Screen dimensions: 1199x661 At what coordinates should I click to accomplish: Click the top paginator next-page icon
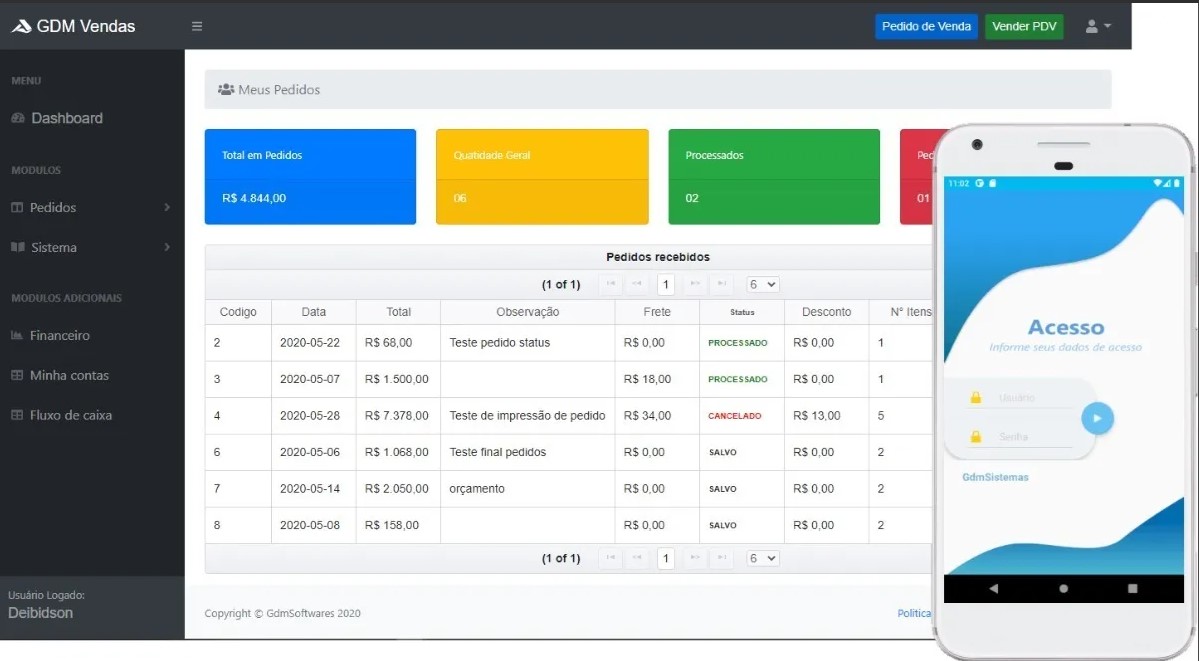(x=694, y=285)
